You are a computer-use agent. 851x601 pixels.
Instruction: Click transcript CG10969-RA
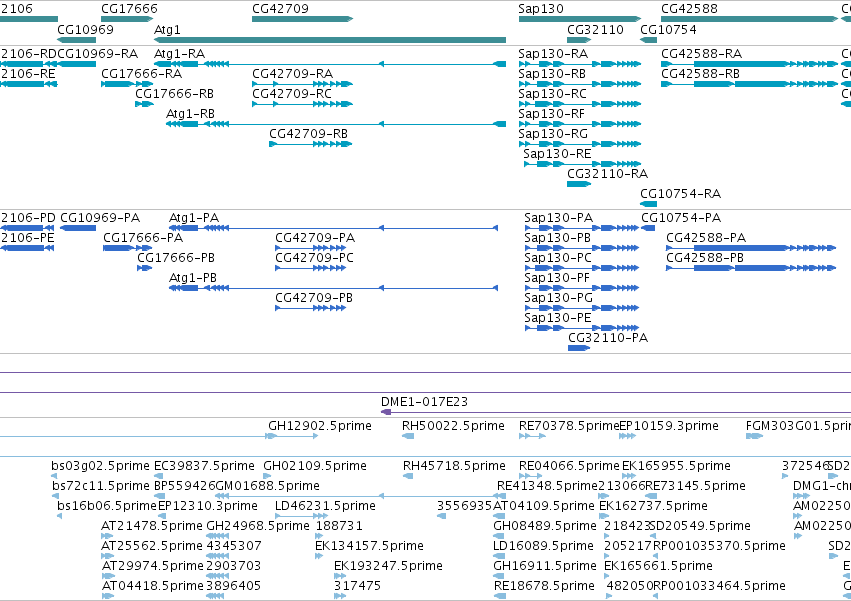tap(77, 64)
